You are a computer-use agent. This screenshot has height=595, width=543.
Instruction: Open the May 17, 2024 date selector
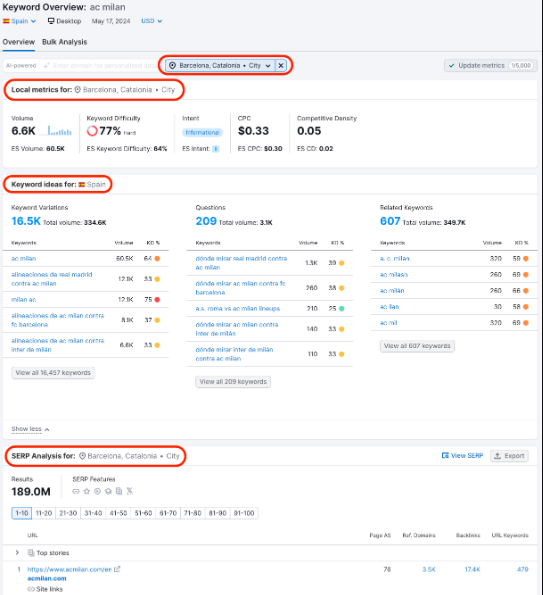click(x=111, y=21)
